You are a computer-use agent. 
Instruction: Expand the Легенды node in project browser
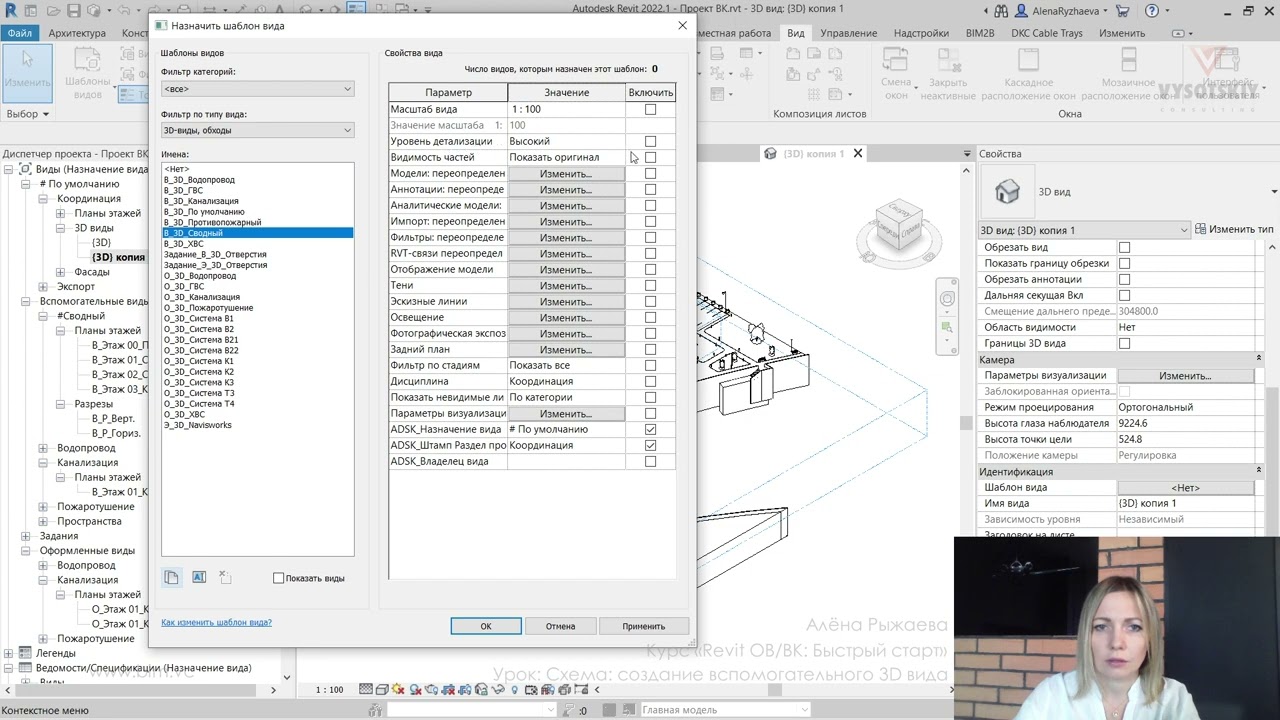point(9,653)
